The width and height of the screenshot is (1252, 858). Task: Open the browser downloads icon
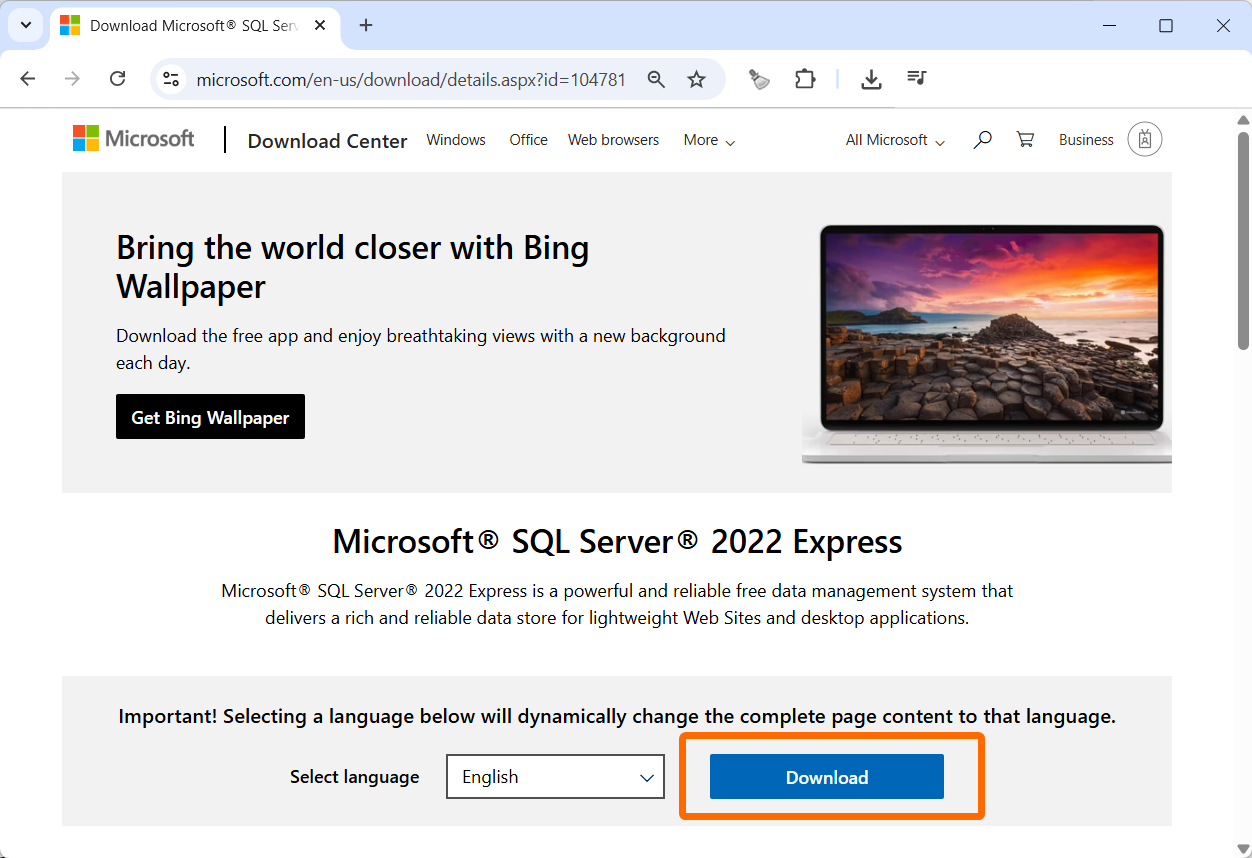pyautogui.click(x=871, y=79)
